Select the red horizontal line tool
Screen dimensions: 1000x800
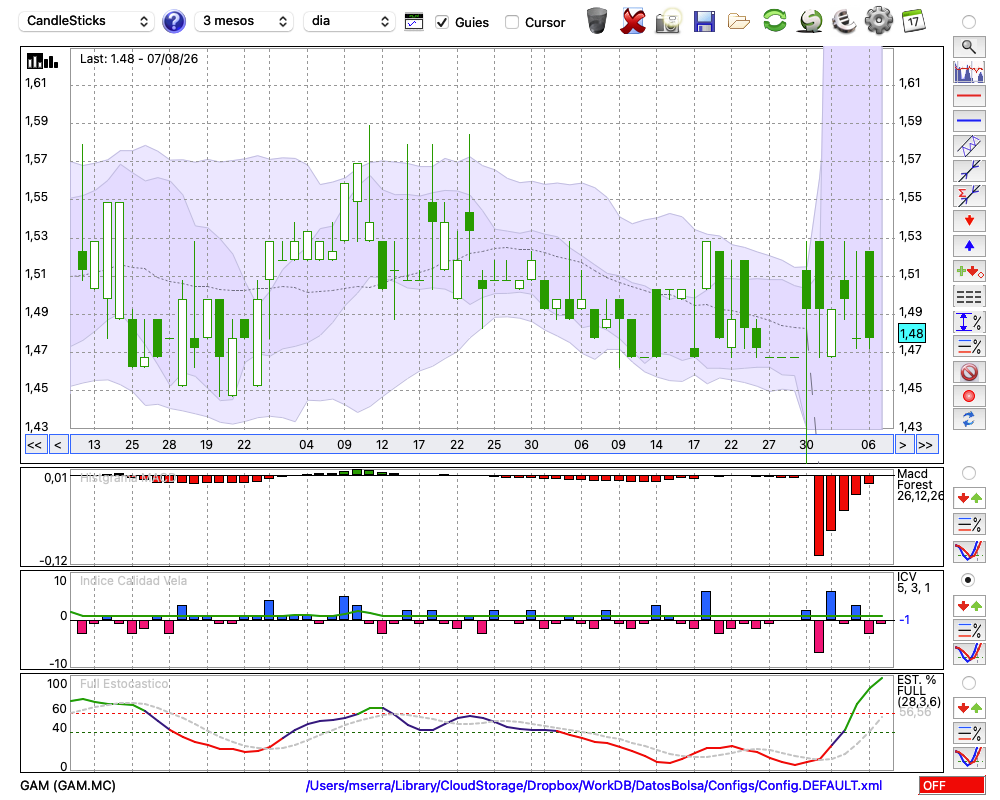[x=969, y=96]
